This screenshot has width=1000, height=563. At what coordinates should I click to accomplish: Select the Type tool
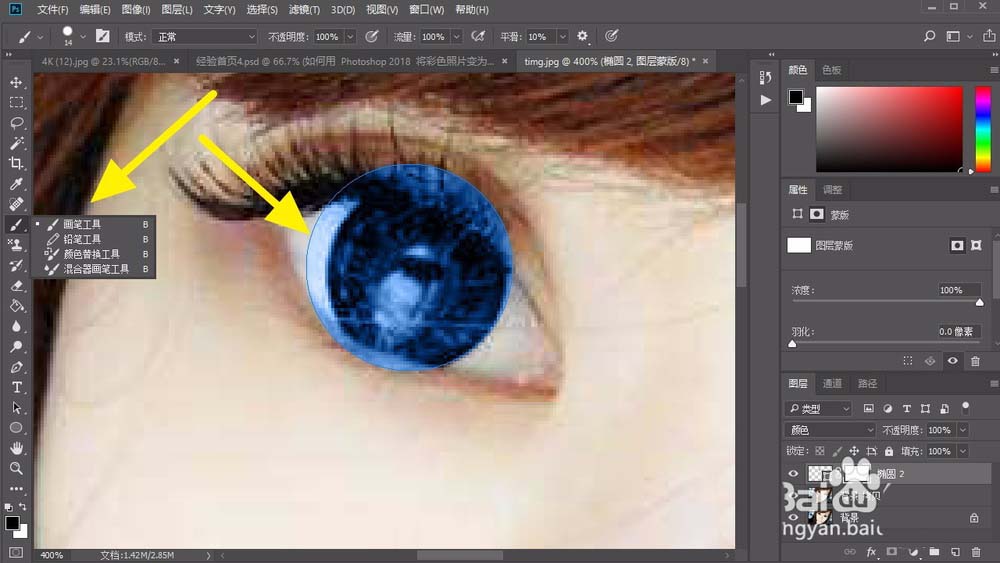point(16,387)
